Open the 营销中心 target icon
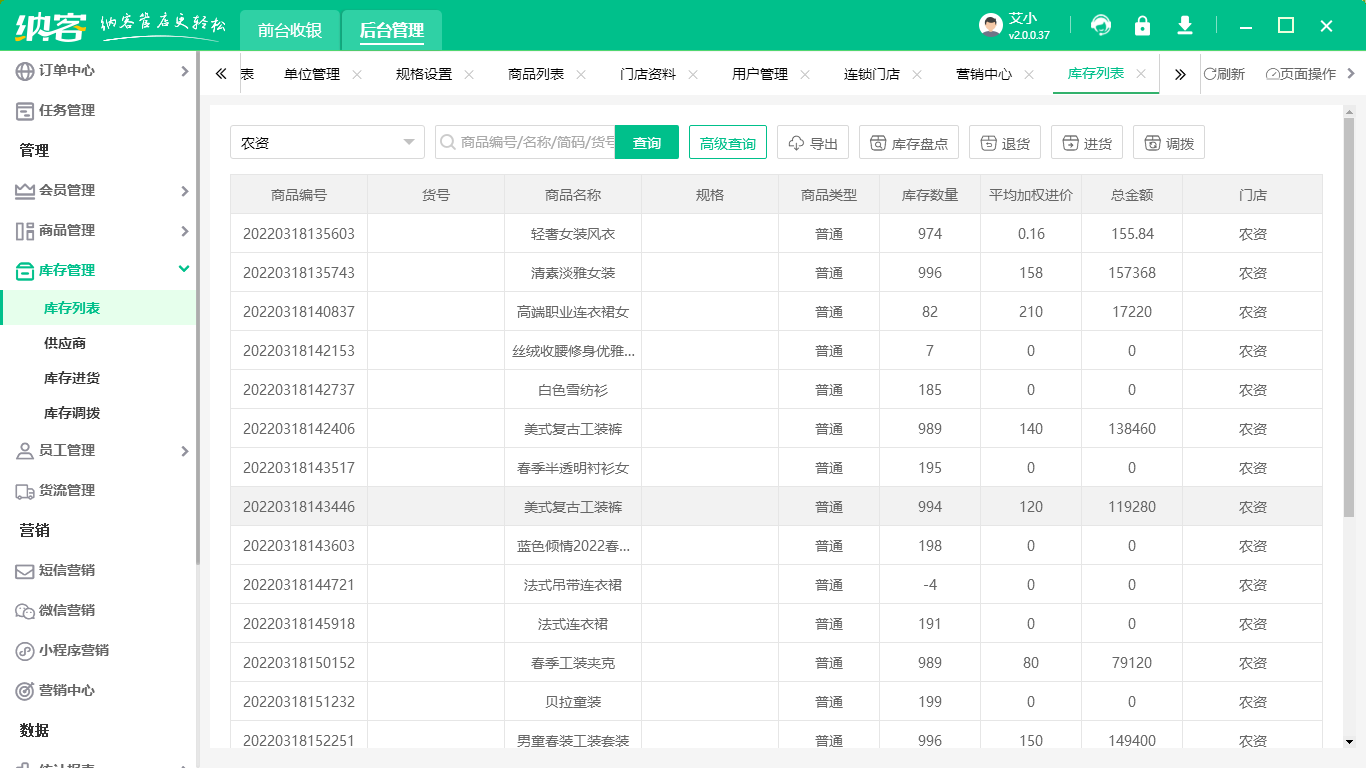This screenshot has width=1366, height=768. (25, 691)
